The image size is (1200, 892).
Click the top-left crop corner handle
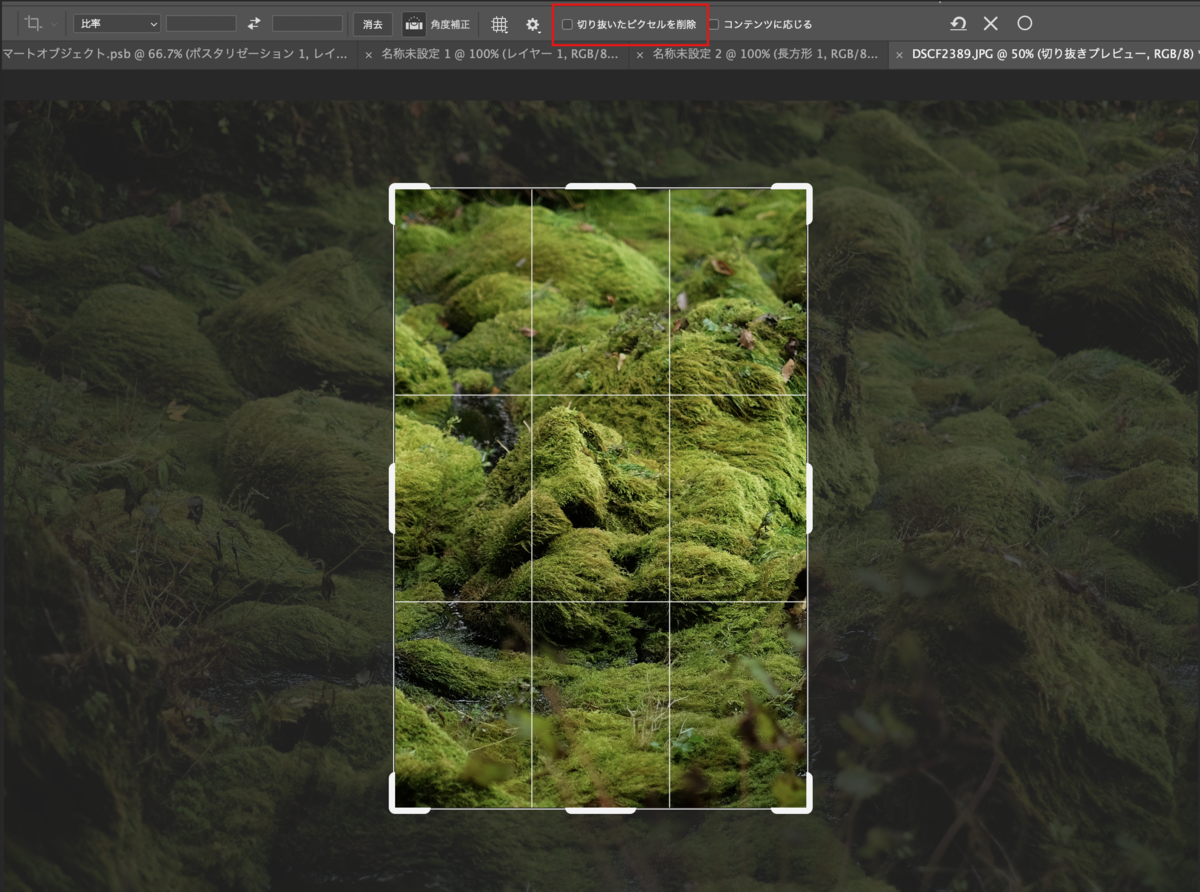click(x=398, y=192)
